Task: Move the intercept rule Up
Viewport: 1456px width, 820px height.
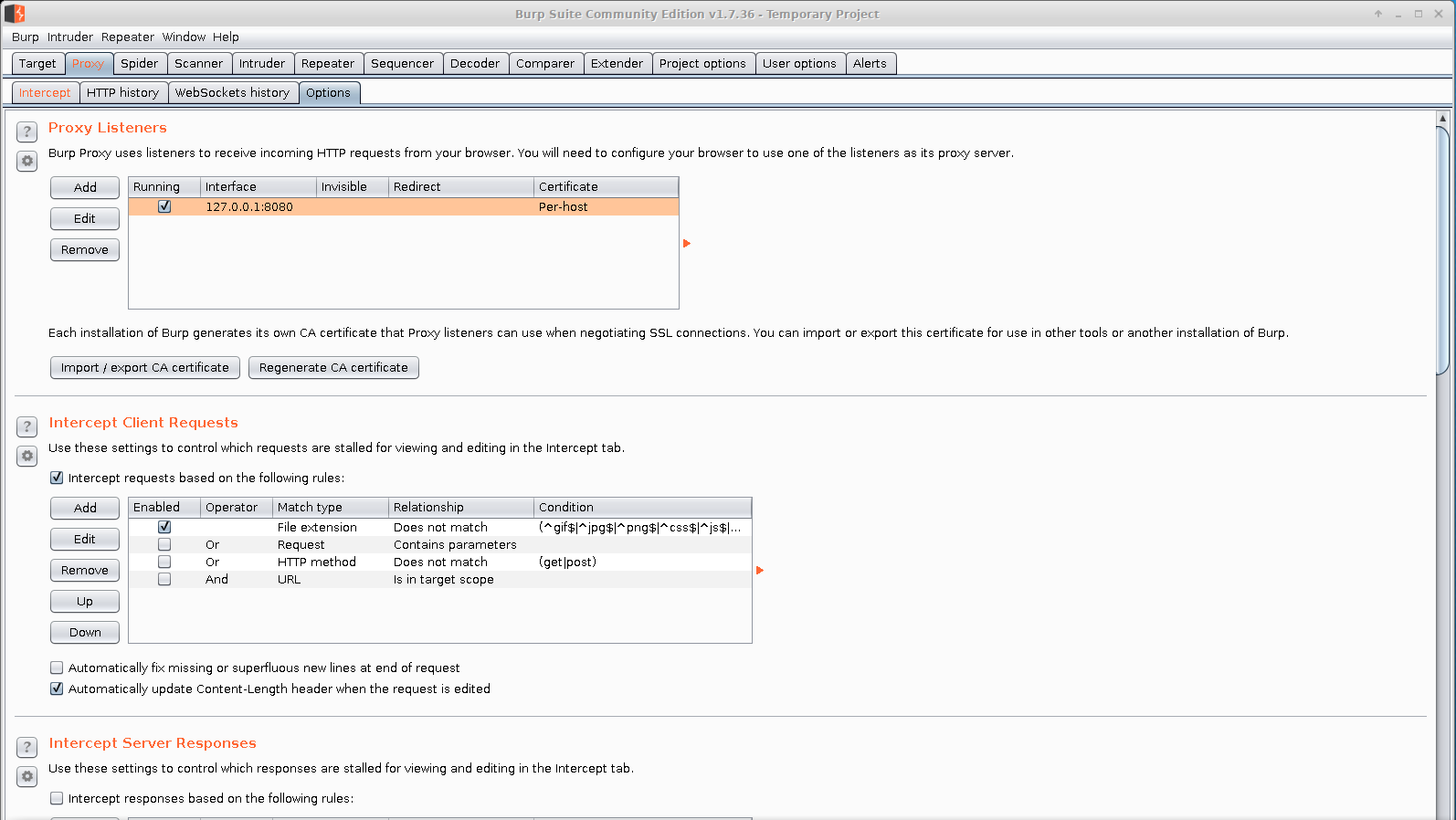Action: pos(85,601)
